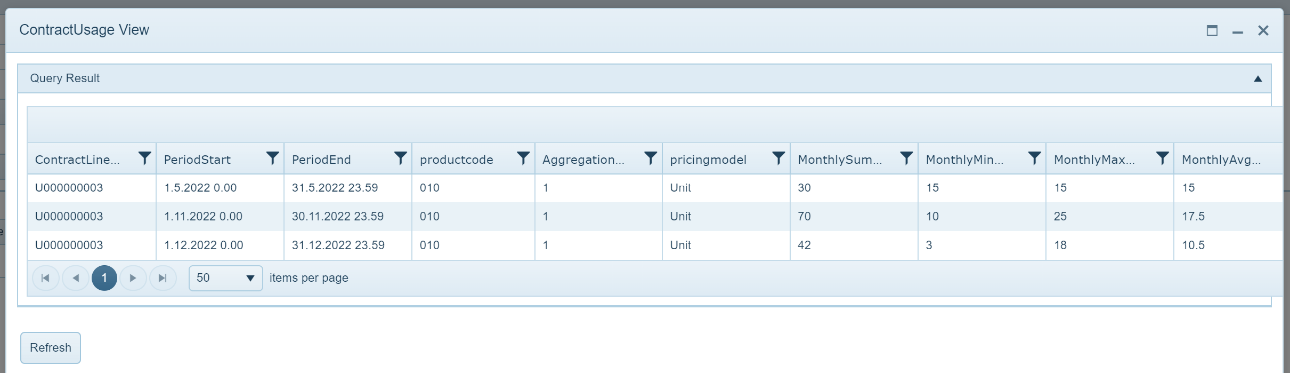Go to the last page
The height and width of the screenshot is (373, 1290).
tap(163, 278)
